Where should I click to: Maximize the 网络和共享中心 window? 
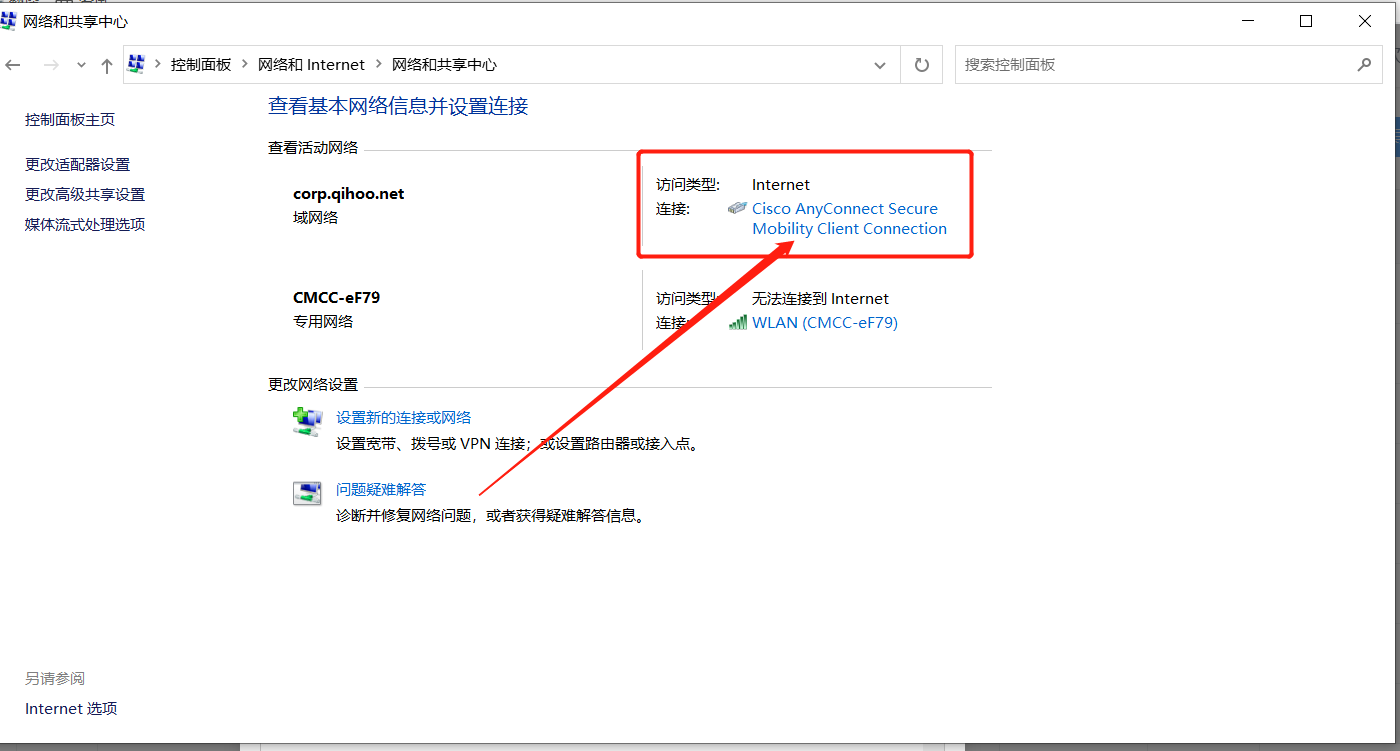(x=1306, y=21)
